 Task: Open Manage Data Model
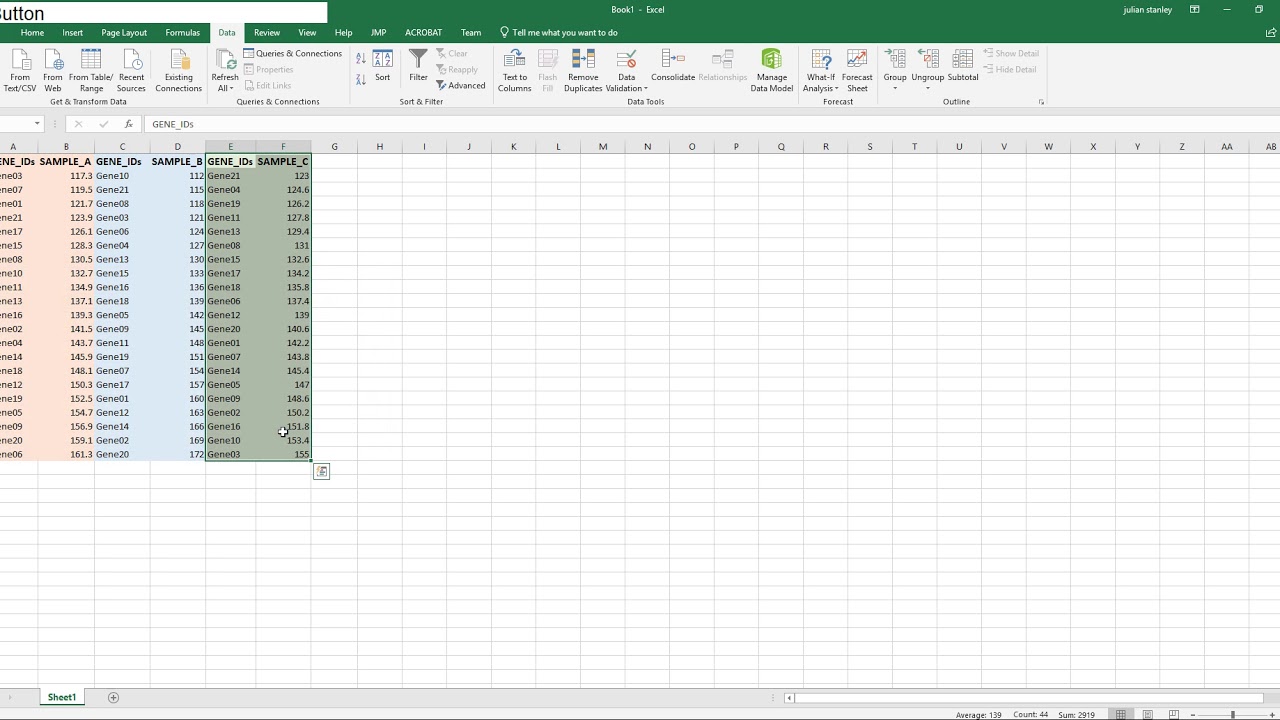click(x=772, y=70)
